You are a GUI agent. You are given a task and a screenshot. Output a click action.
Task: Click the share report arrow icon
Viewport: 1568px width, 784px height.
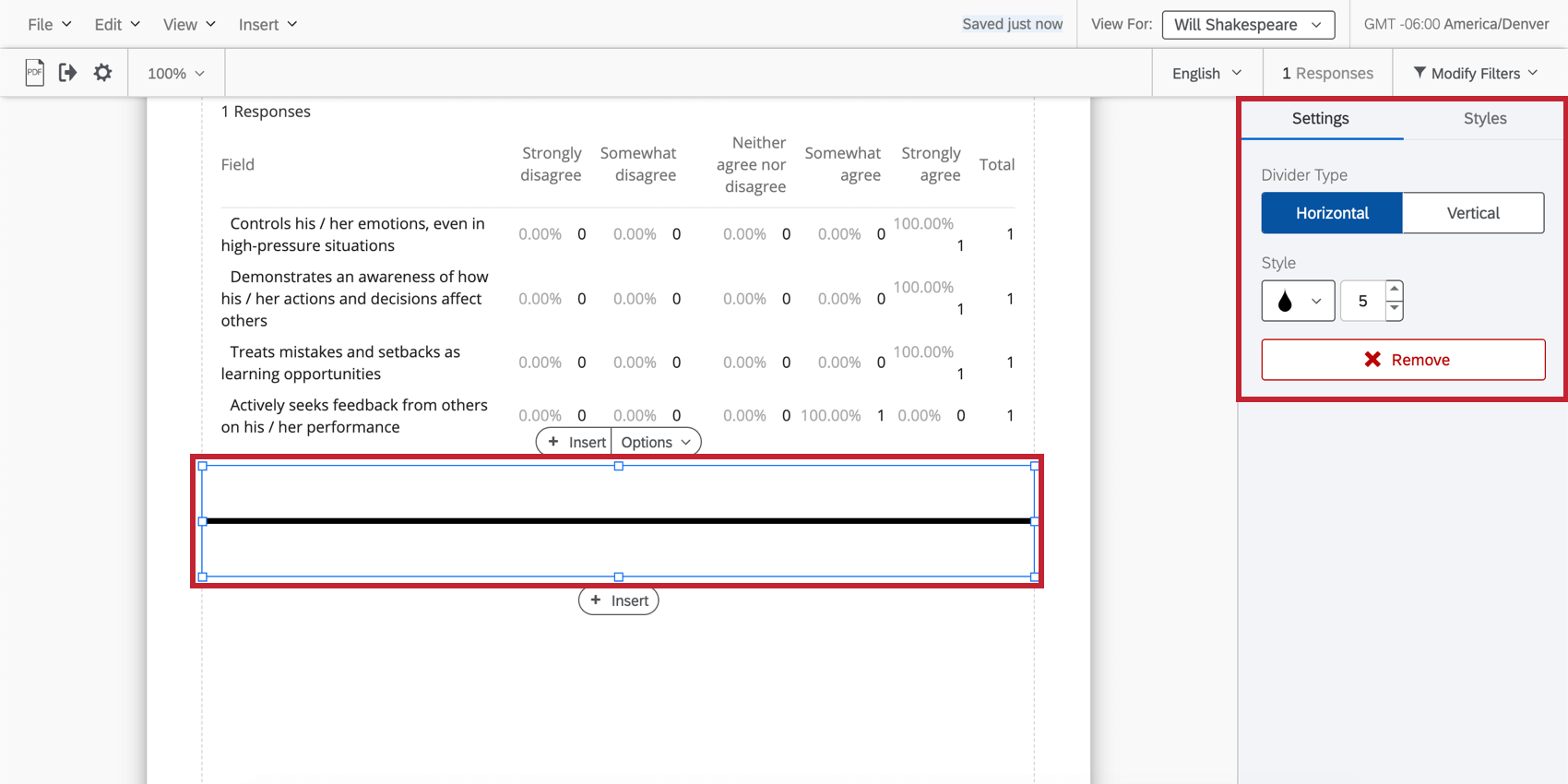tap(67, 73)
